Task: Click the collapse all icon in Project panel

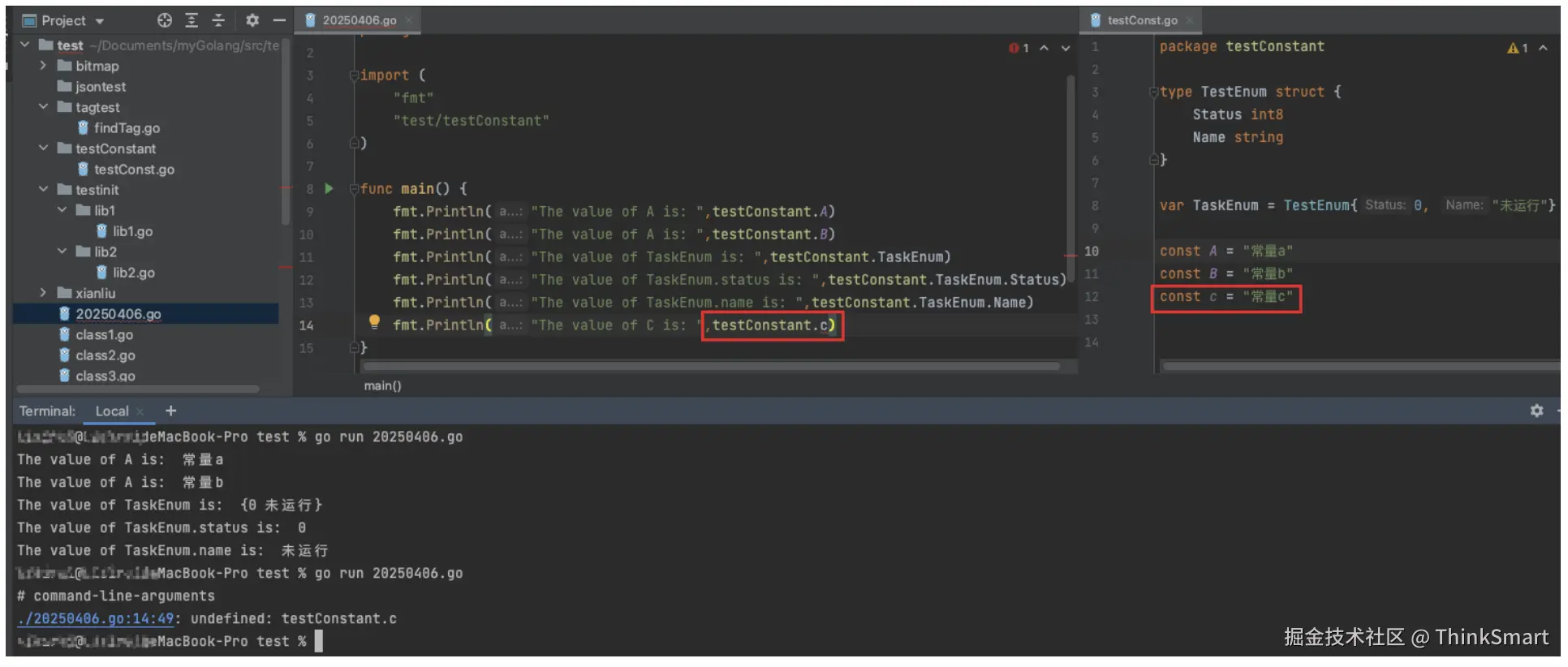Action: (218, 20)
